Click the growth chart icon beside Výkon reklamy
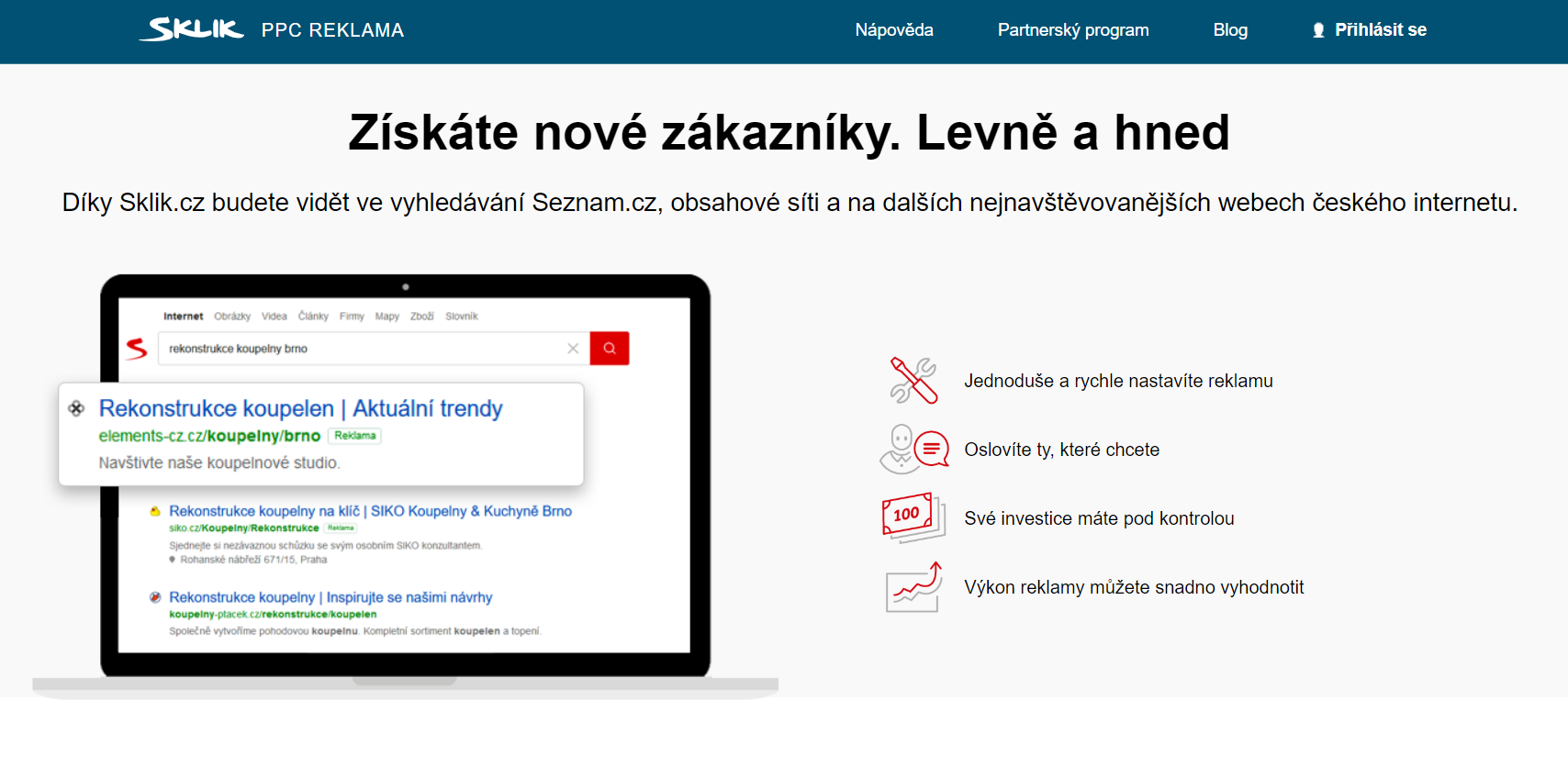 click(x=914, y=587)
